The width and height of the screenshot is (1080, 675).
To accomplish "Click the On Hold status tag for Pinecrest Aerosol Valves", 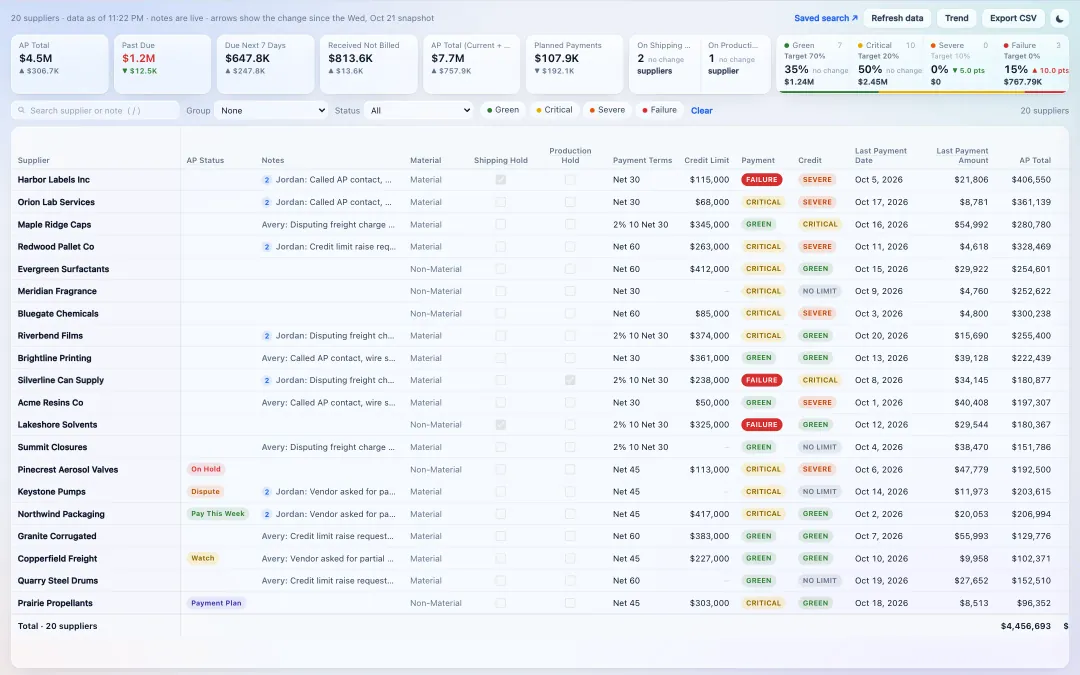I will click(x=206, y=469).
